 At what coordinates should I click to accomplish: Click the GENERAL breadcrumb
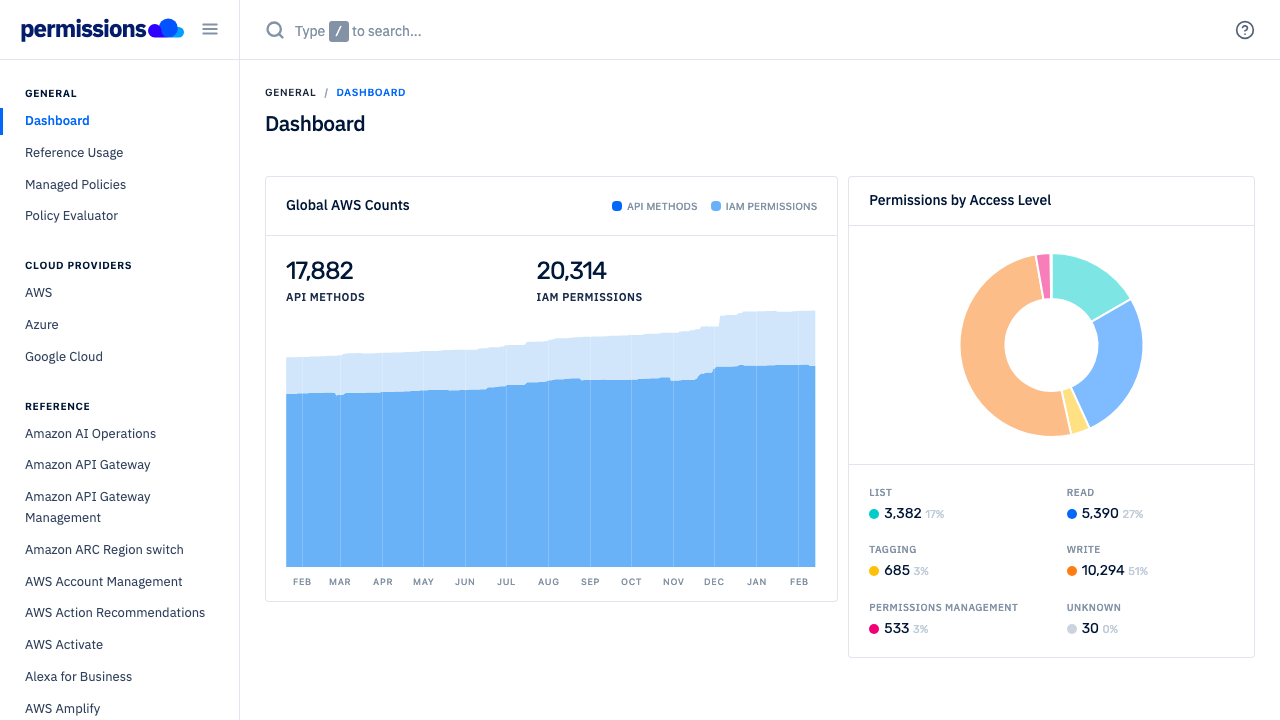tap(290, 92)
